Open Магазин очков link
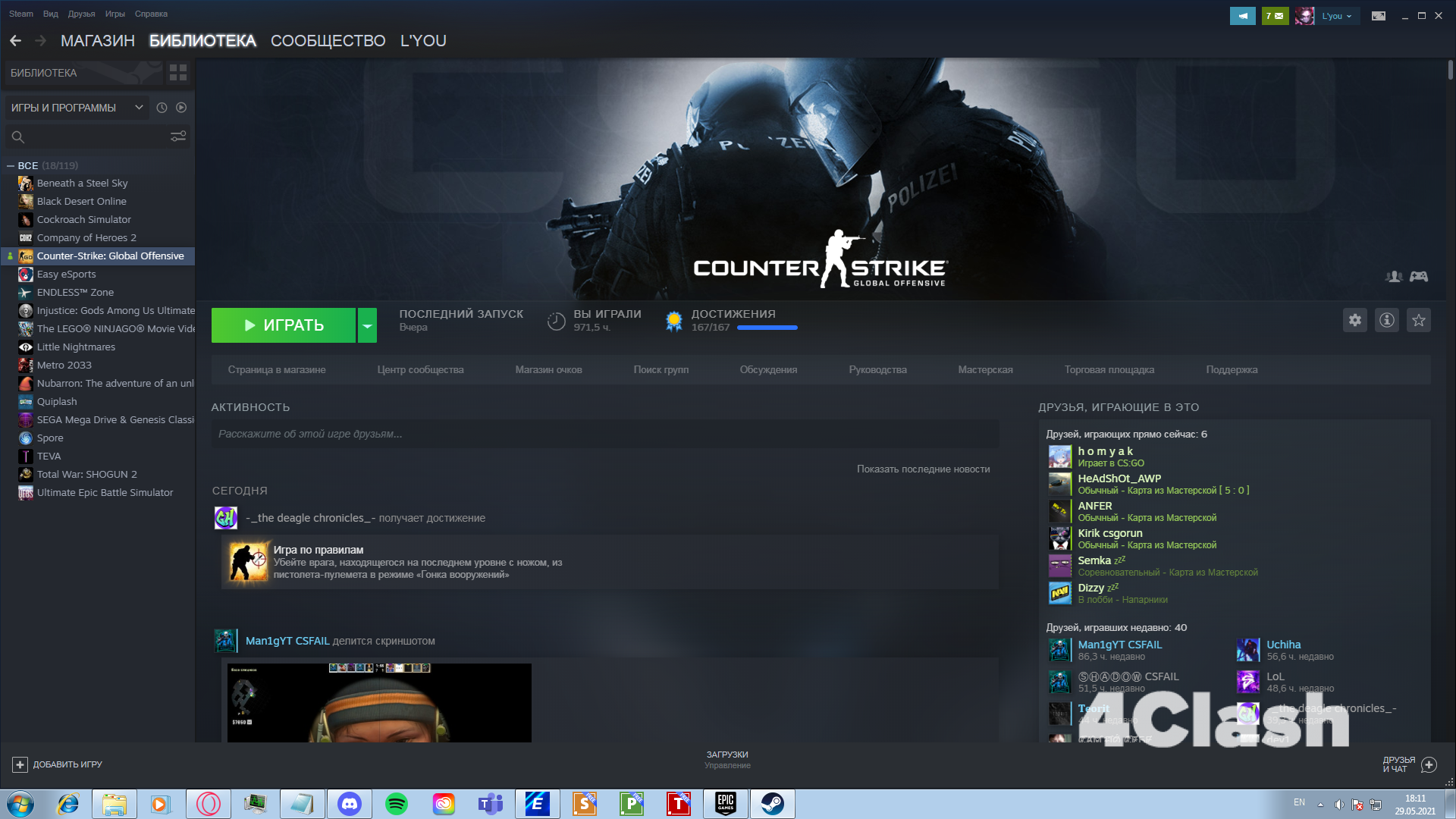1456x819 pixels. point(548,370)
